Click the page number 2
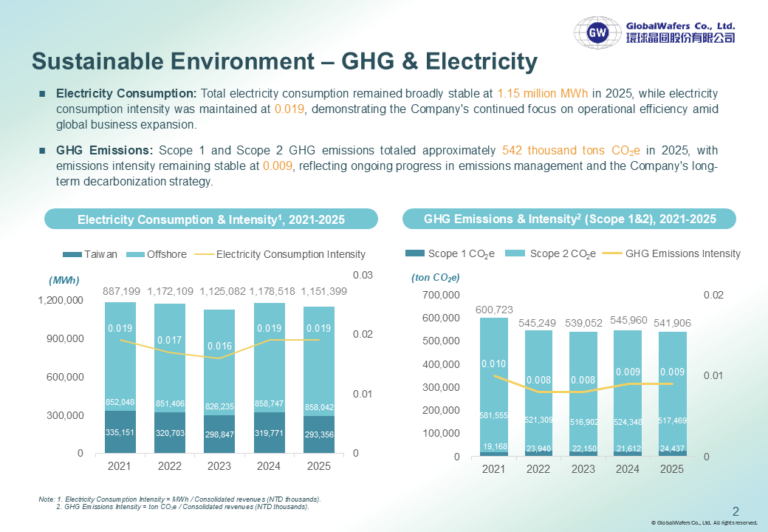 click(x=736, y=512)
